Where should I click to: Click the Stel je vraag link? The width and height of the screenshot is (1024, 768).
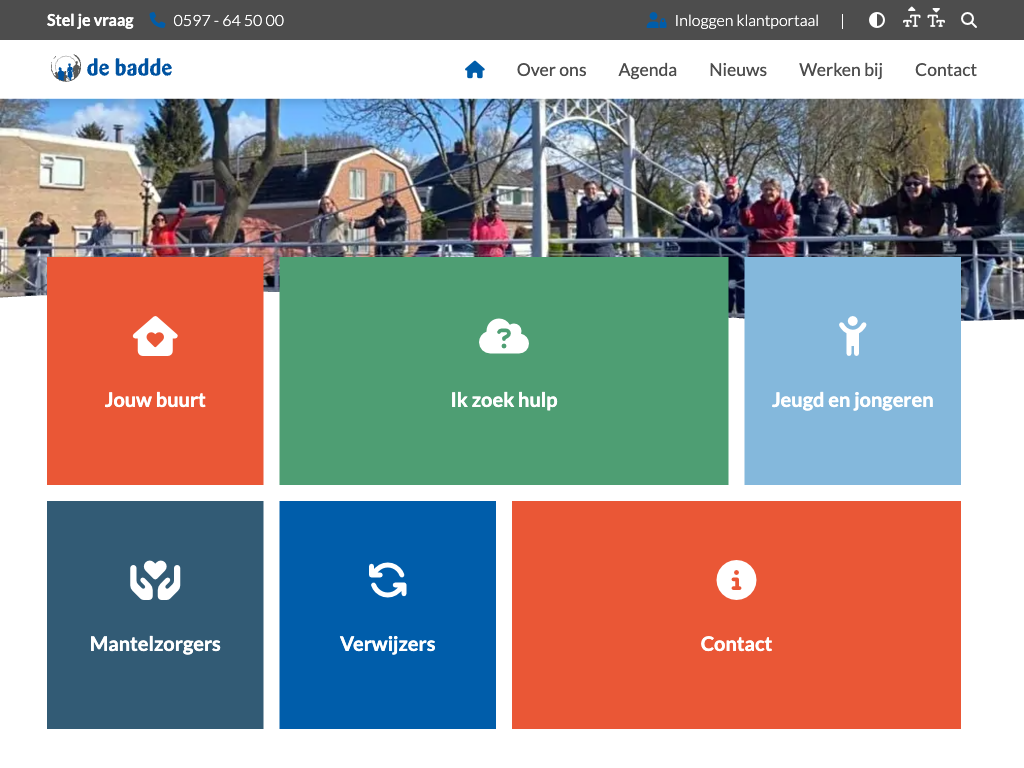pyautogui.click(x=90, y=20)
